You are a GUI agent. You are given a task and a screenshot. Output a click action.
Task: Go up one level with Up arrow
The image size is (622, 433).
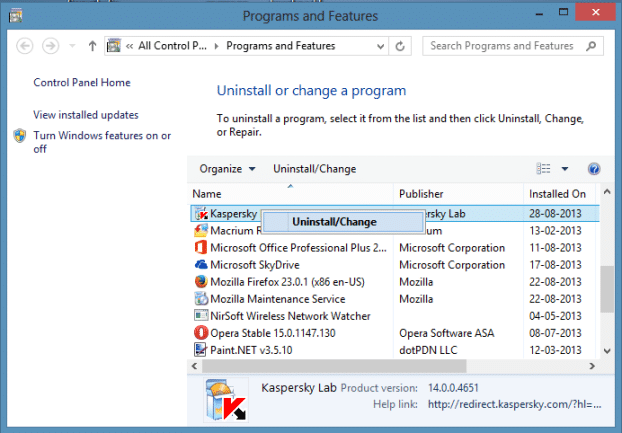click(x=92, y=46)
